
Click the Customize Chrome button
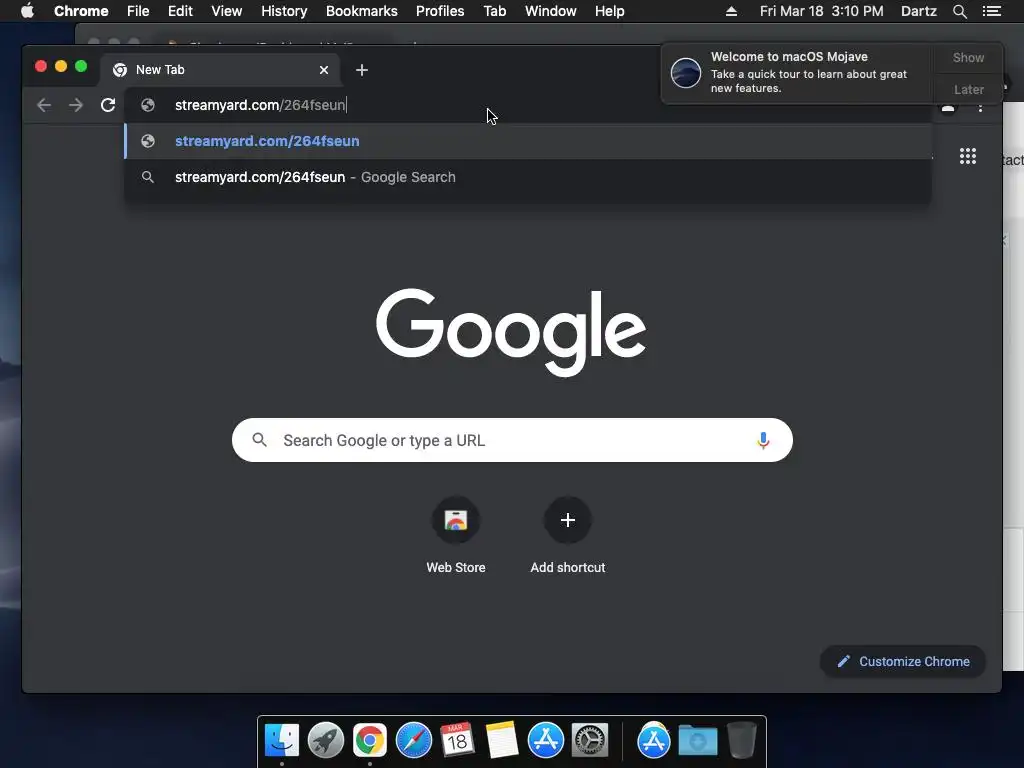point(903,662)
